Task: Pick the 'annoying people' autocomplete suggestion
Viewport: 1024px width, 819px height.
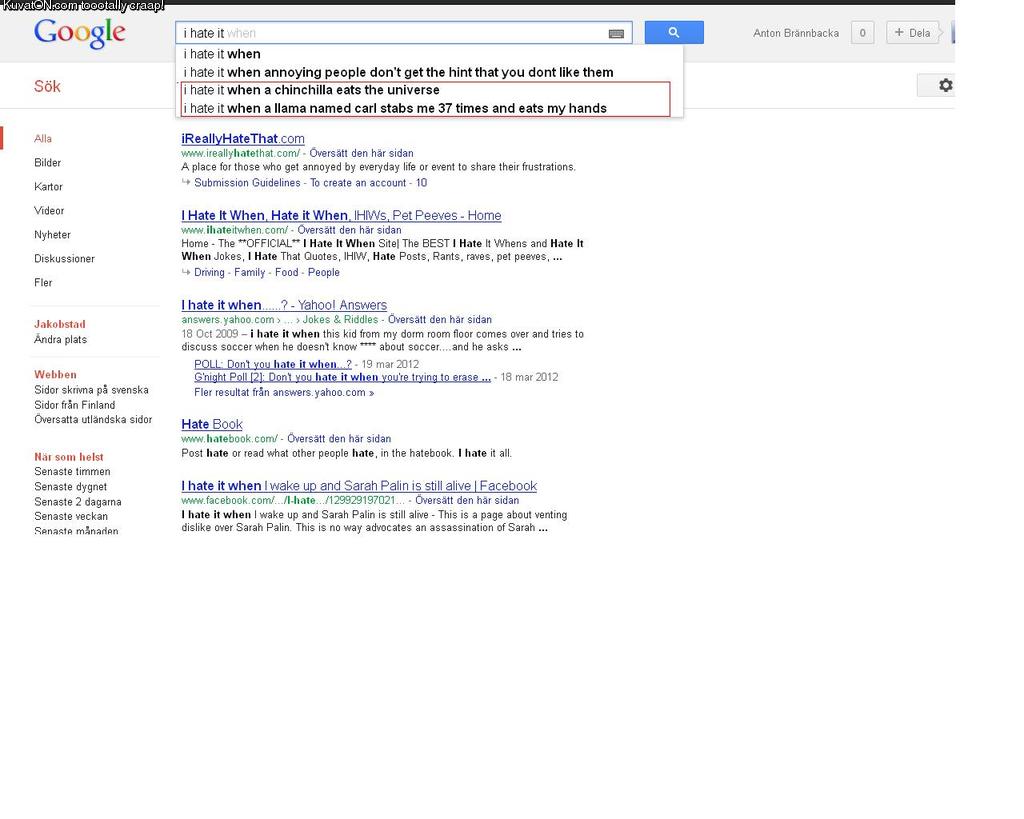Action: coord(399,72)
